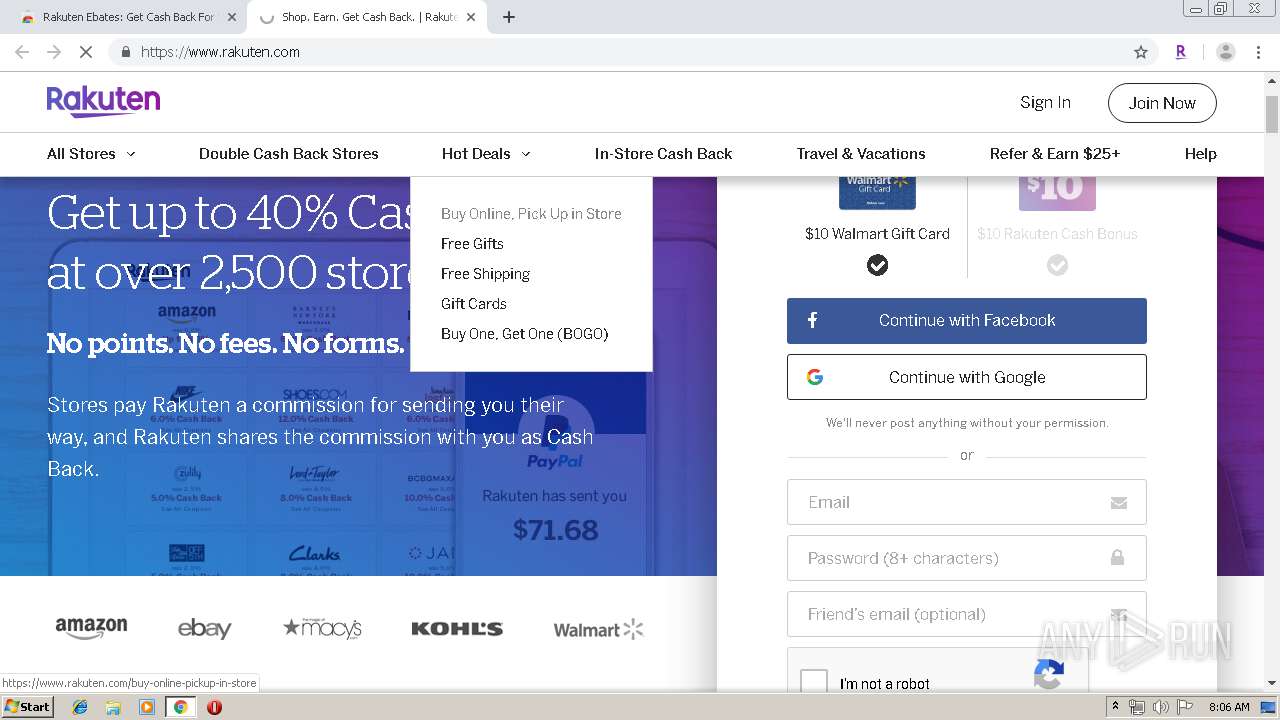Image resolution: width=1280 pixels, height=720 pixels.
Task: Open the Windows Start menu
Action: [x=27, y=706]
